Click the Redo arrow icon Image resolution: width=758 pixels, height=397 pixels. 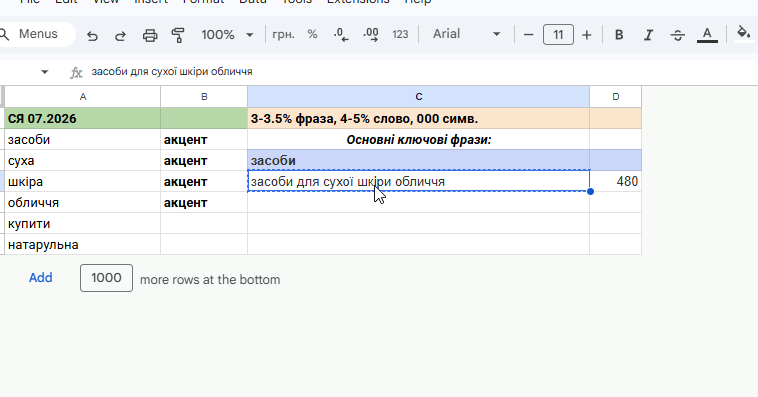point(120,35)
